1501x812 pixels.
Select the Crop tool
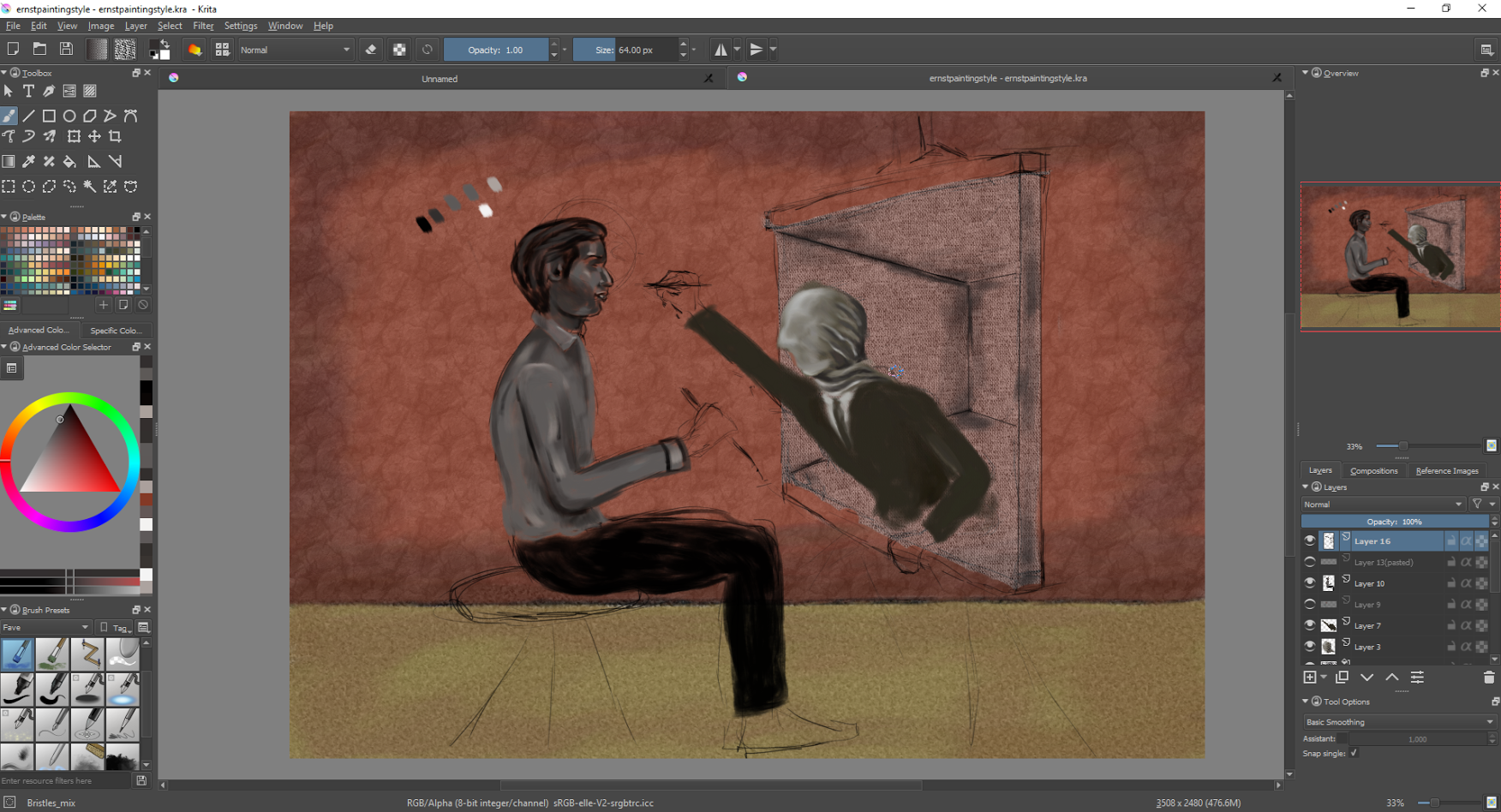coord(115,136)
